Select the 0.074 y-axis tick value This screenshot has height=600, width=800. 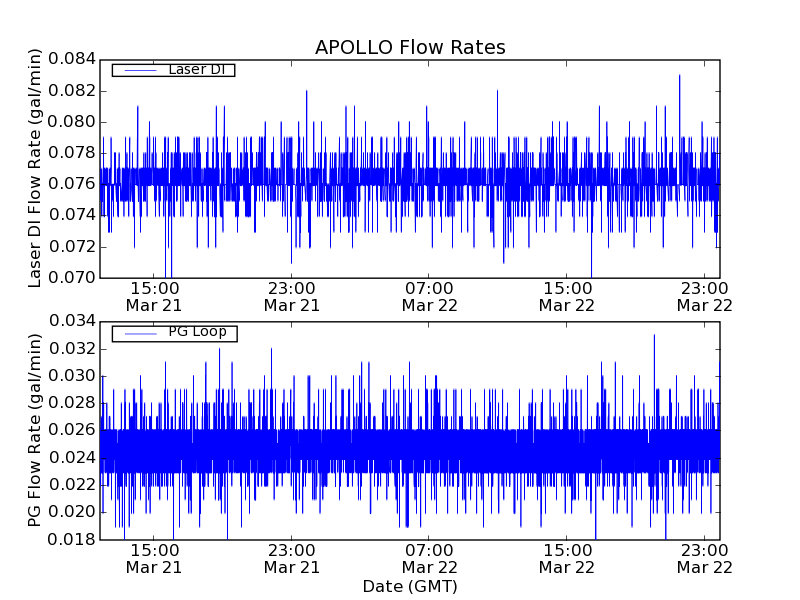(x=72, y=215)
